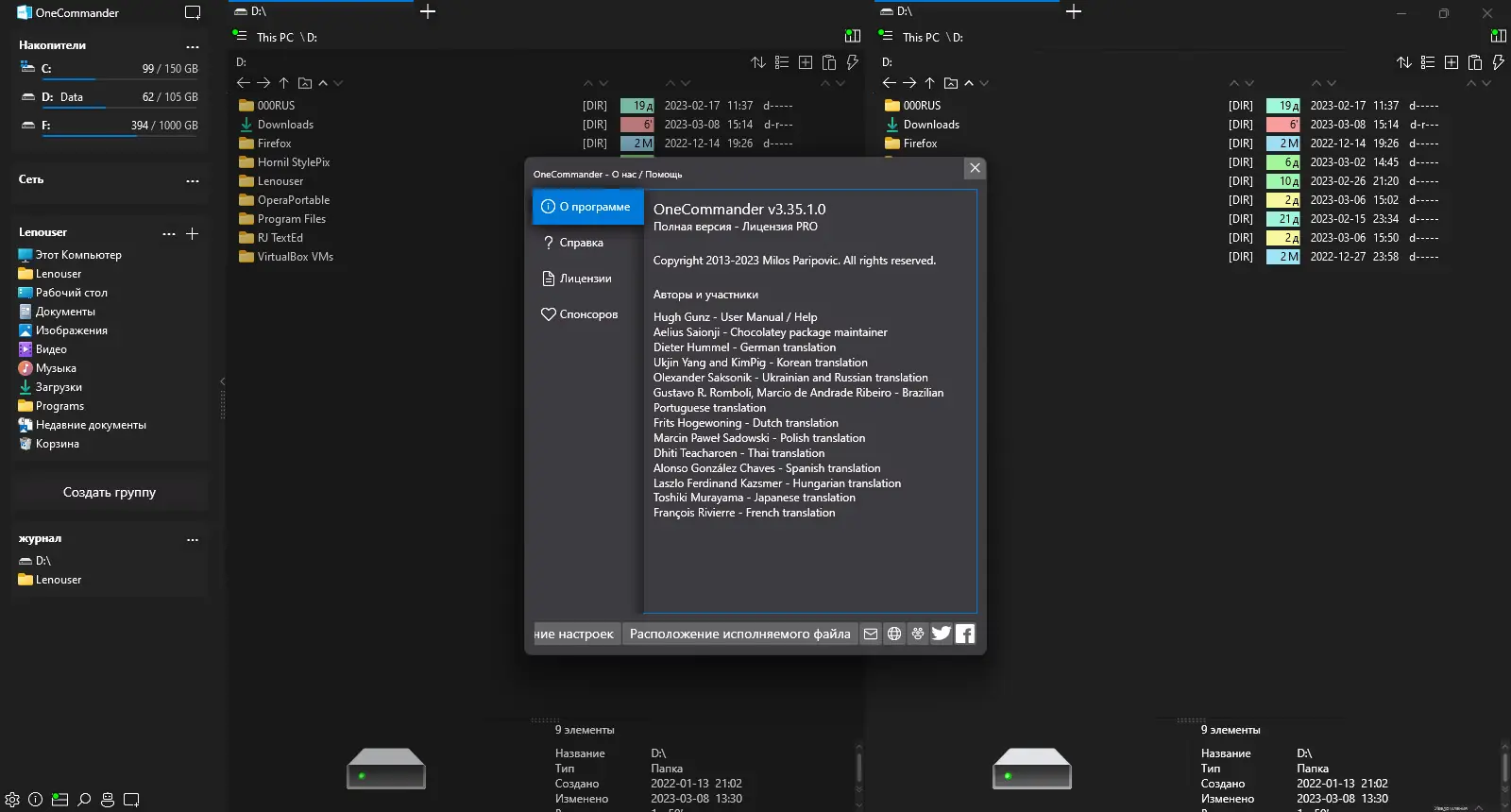Click paste clipboard icon in right pane
This screenshot has height=812, width=1511.
click(1475, 62)
